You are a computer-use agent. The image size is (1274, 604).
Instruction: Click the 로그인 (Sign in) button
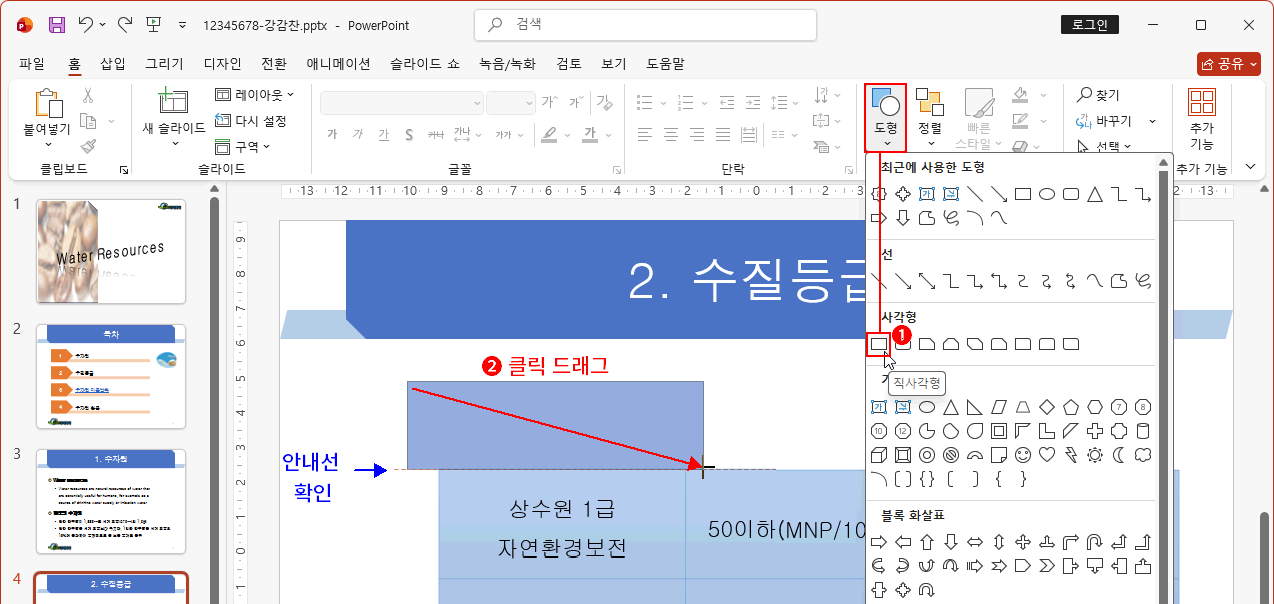[x=1089, y=25]
